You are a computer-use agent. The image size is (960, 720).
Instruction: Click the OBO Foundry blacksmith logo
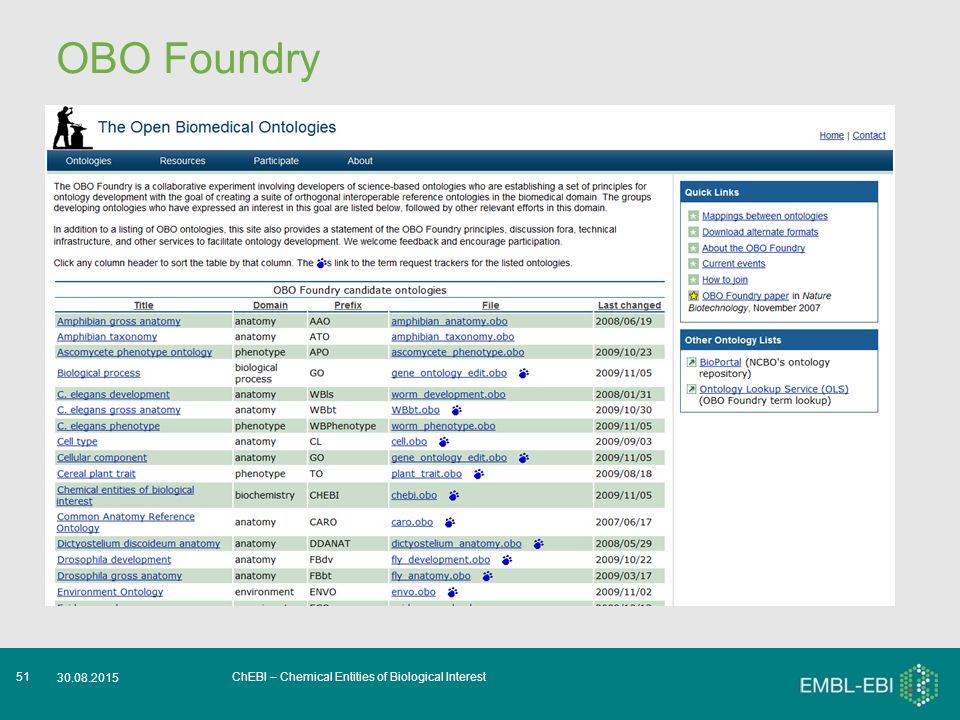(72, 127)
